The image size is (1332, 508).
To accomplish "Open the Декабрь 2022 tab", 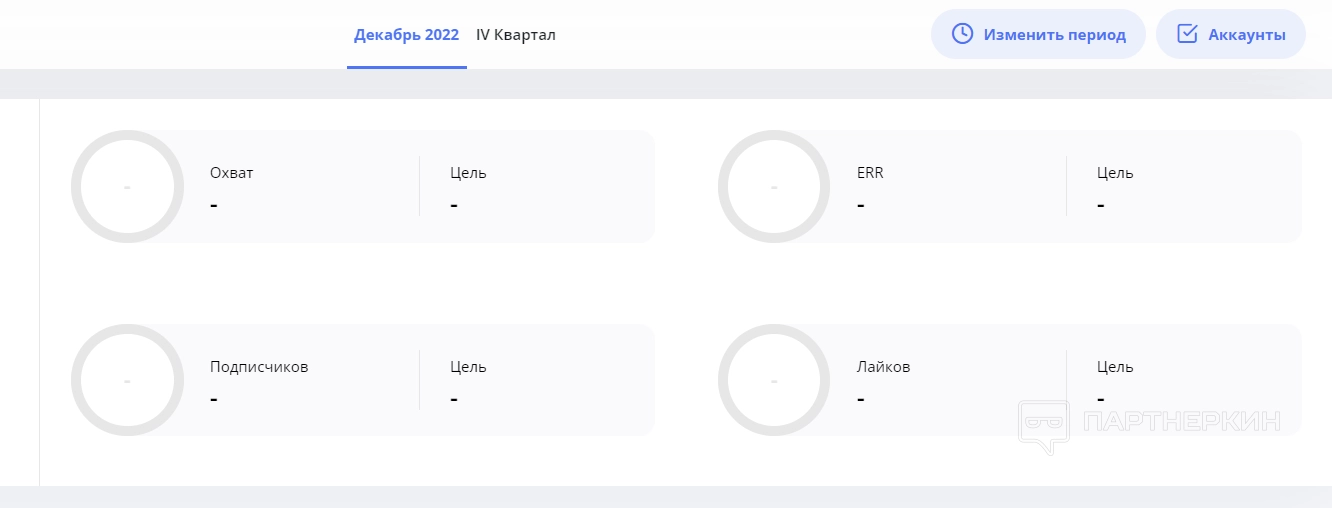I will (406, 35).
